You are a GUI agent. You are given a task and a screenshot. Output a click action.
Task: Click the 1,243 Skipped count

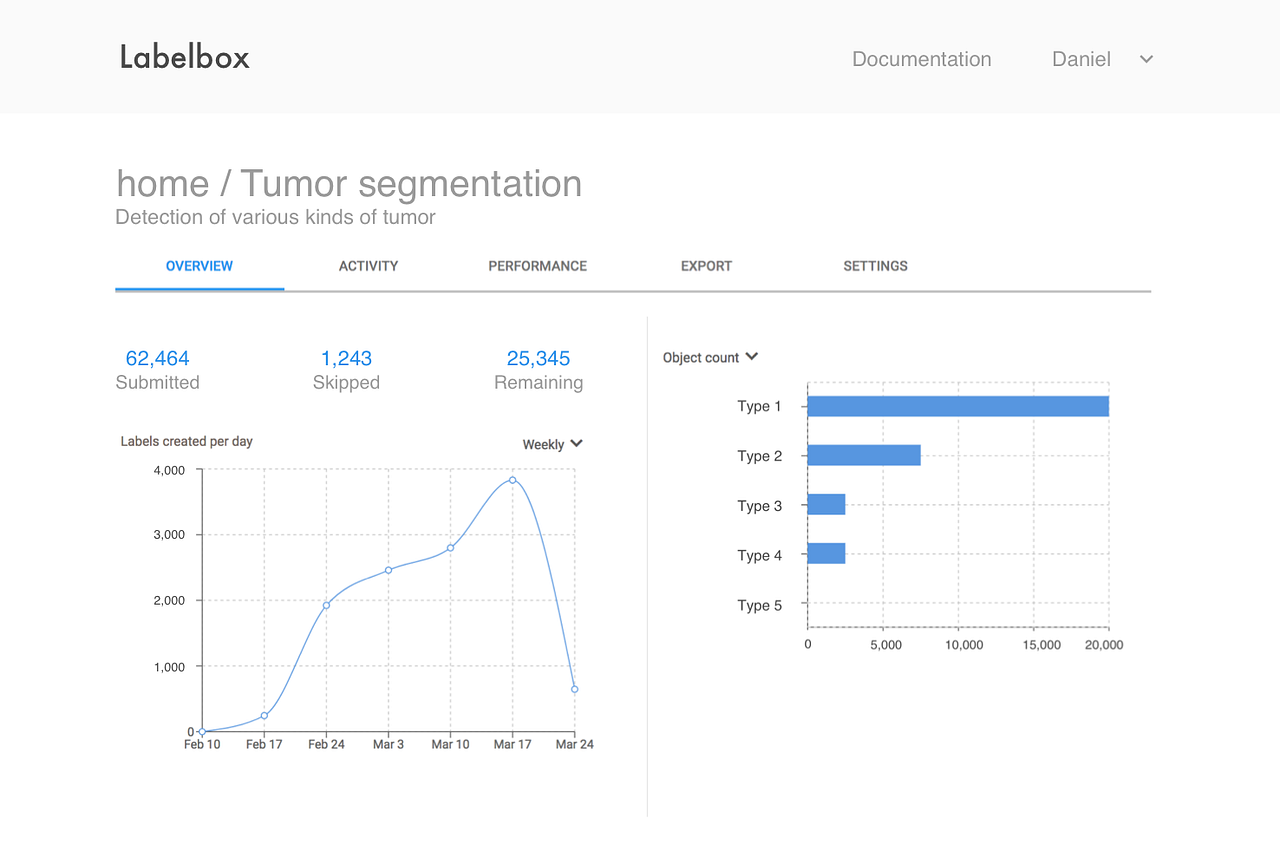(x=346, y=358)
